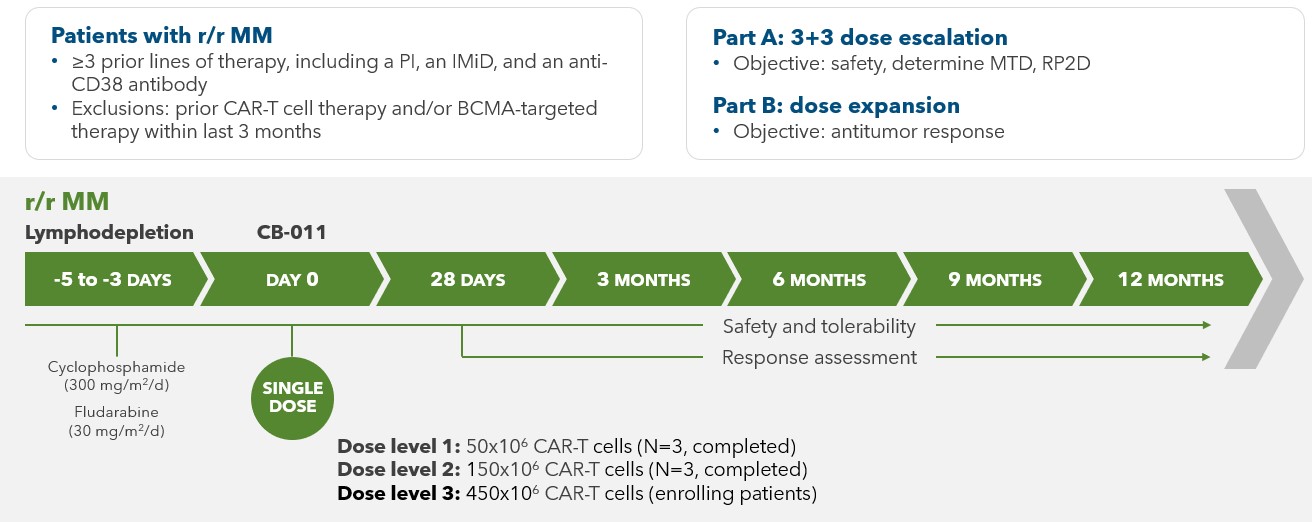The width and height of the screenshot is (1312, 522).
Task: Click the Safety and tolerability label
Action: [819, 326]
